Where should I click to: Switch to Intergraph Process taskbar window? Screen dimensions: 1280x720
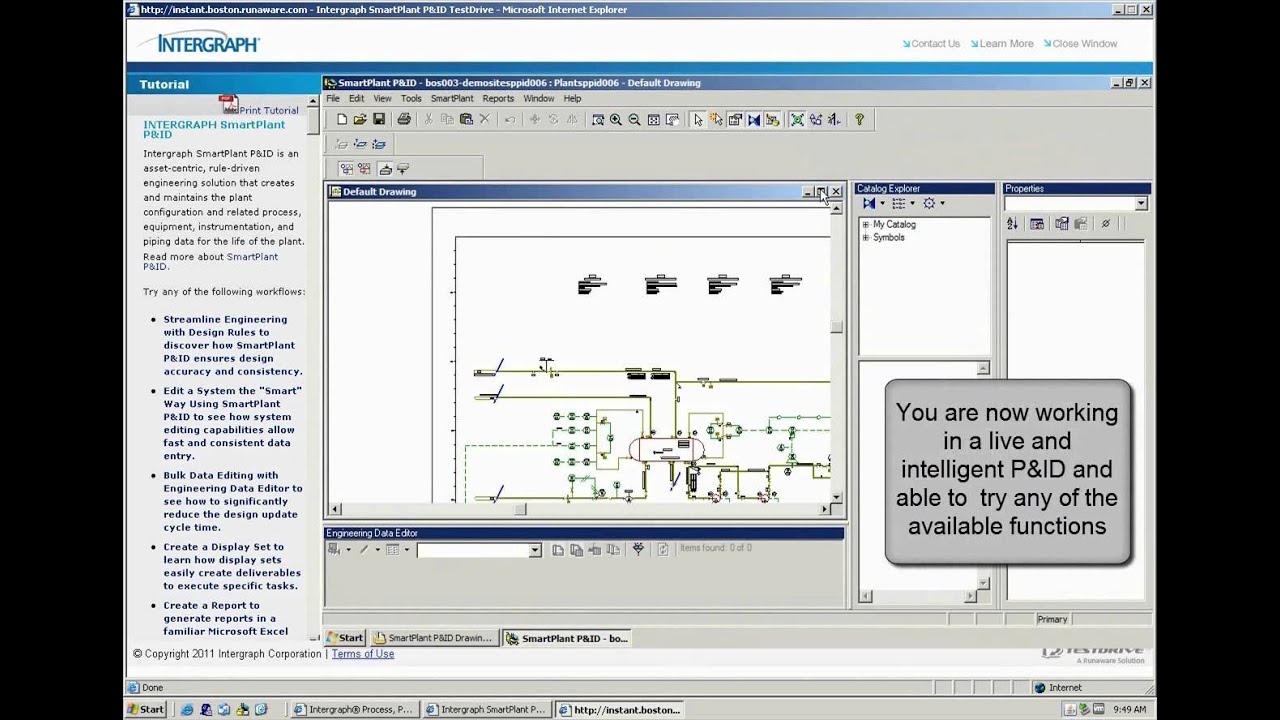(355, 710)
